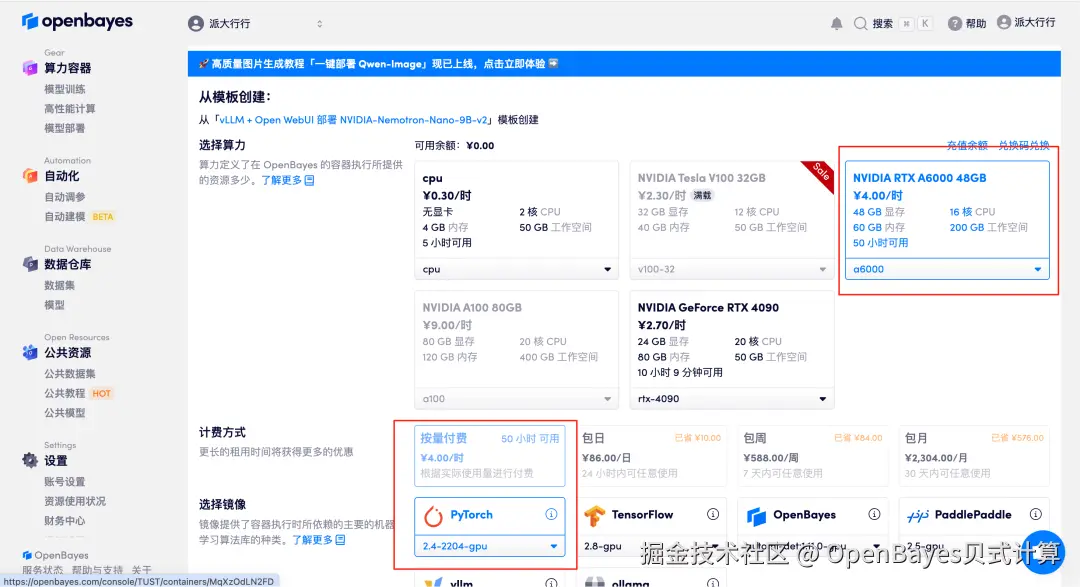Click 兑换码兑换 link

(x=1024, y=145)
